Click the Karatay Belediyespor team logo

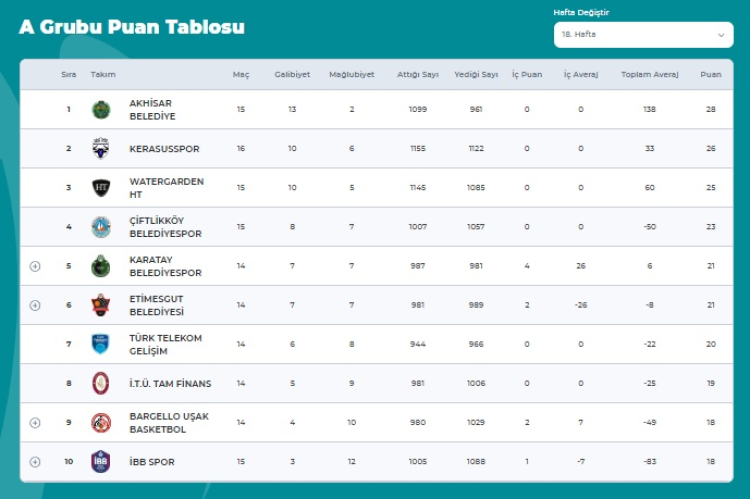pos(101,266)
